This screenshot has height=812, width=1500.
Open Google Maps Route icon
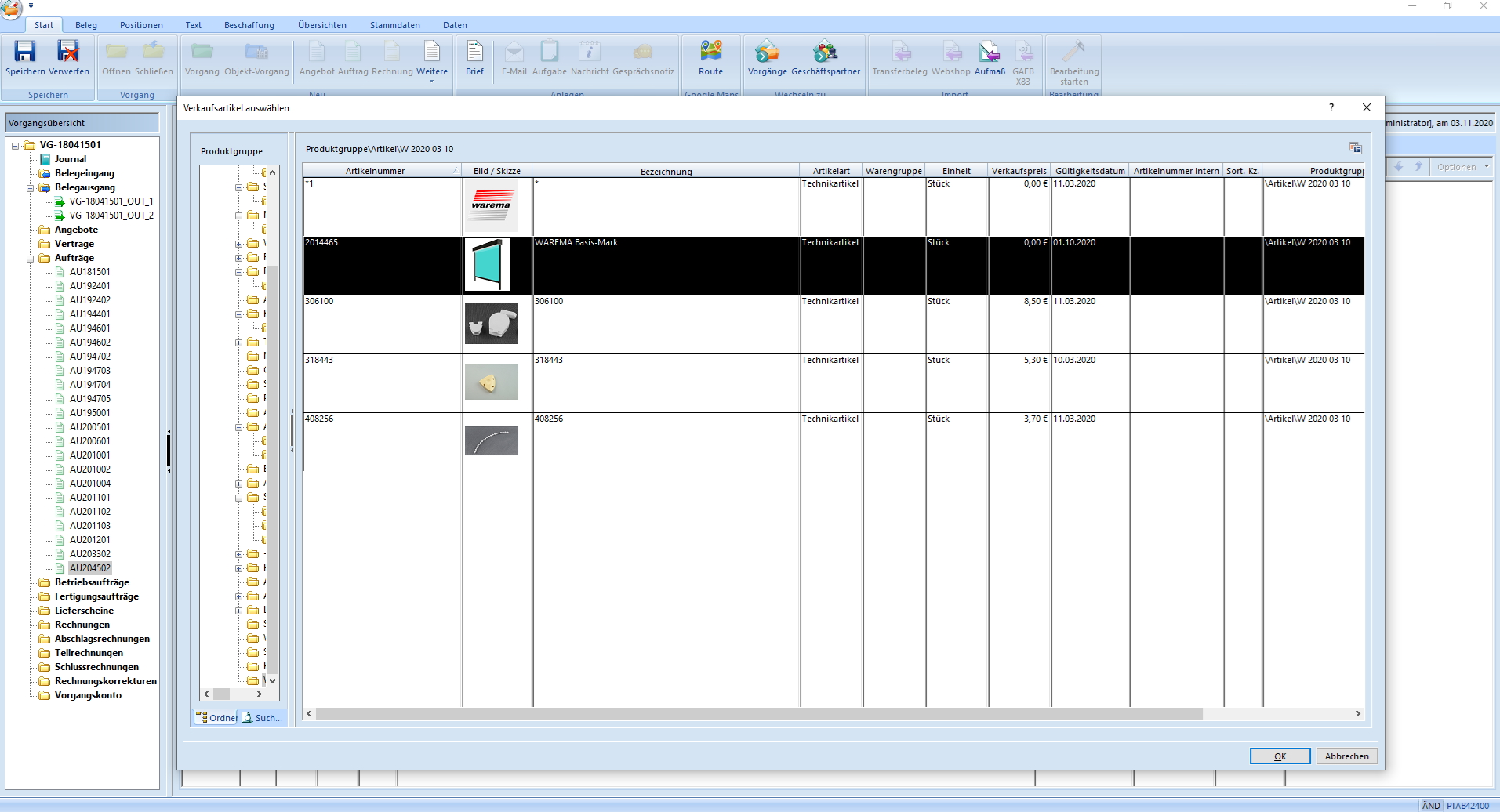pyautogui.click(x=711, y=52)
